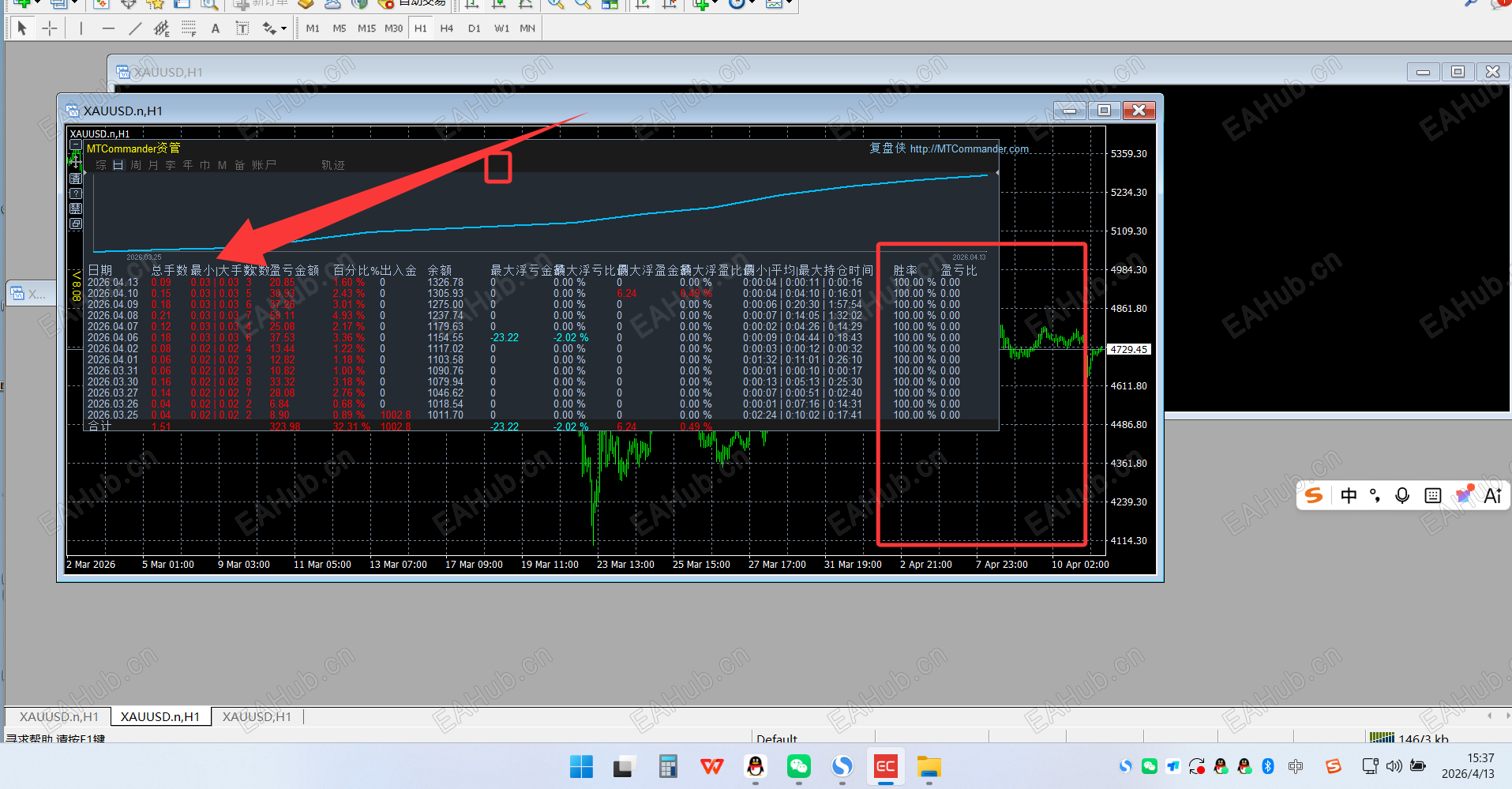The width and height of the screenshot is (1512, 789).
Task: Toggle the H1 timeframe button
Action: point(420,28)
